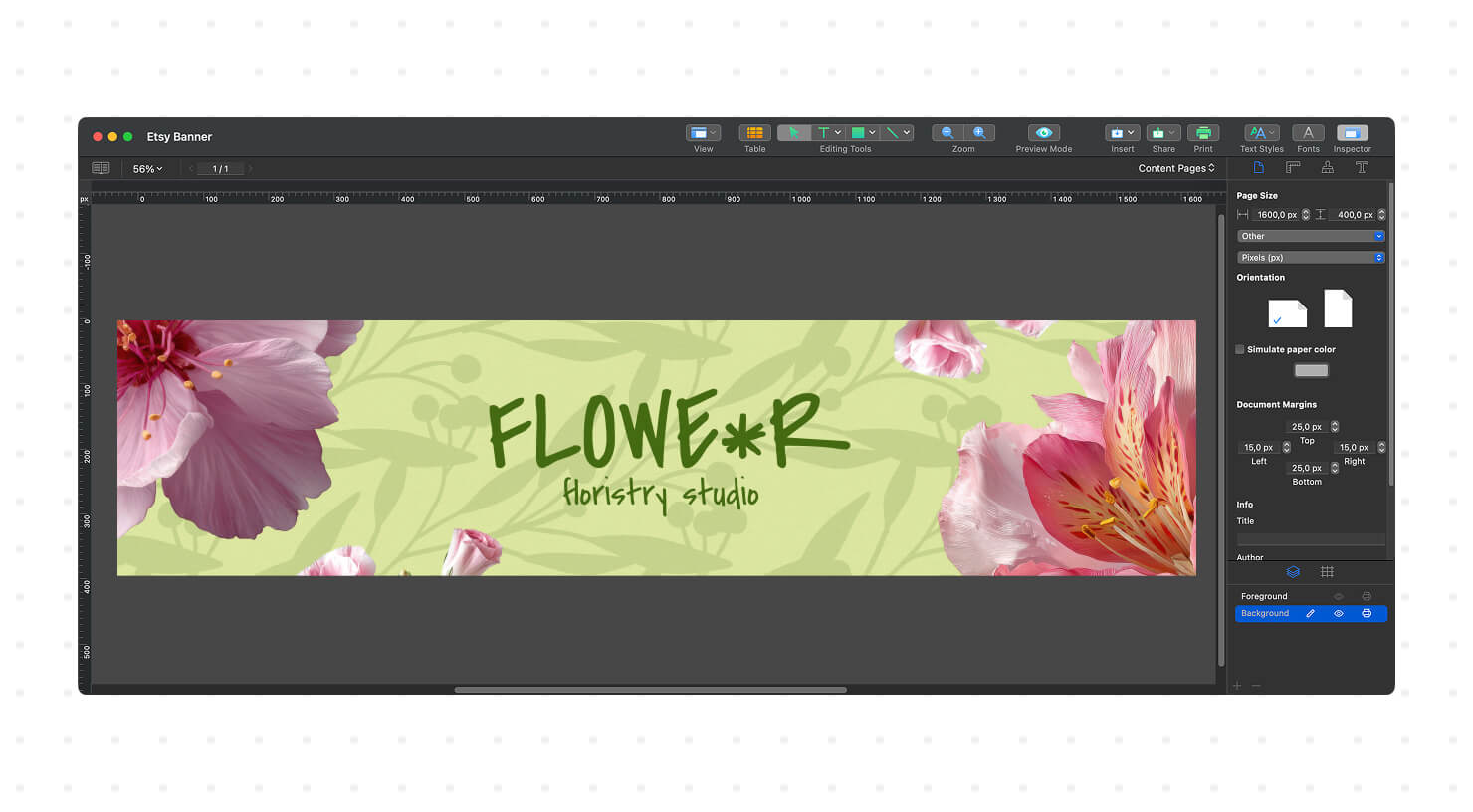Choose portrait orientation
Viewport: 1473px width, 812px height.
pyautogui.click(x=1338, y=308)
